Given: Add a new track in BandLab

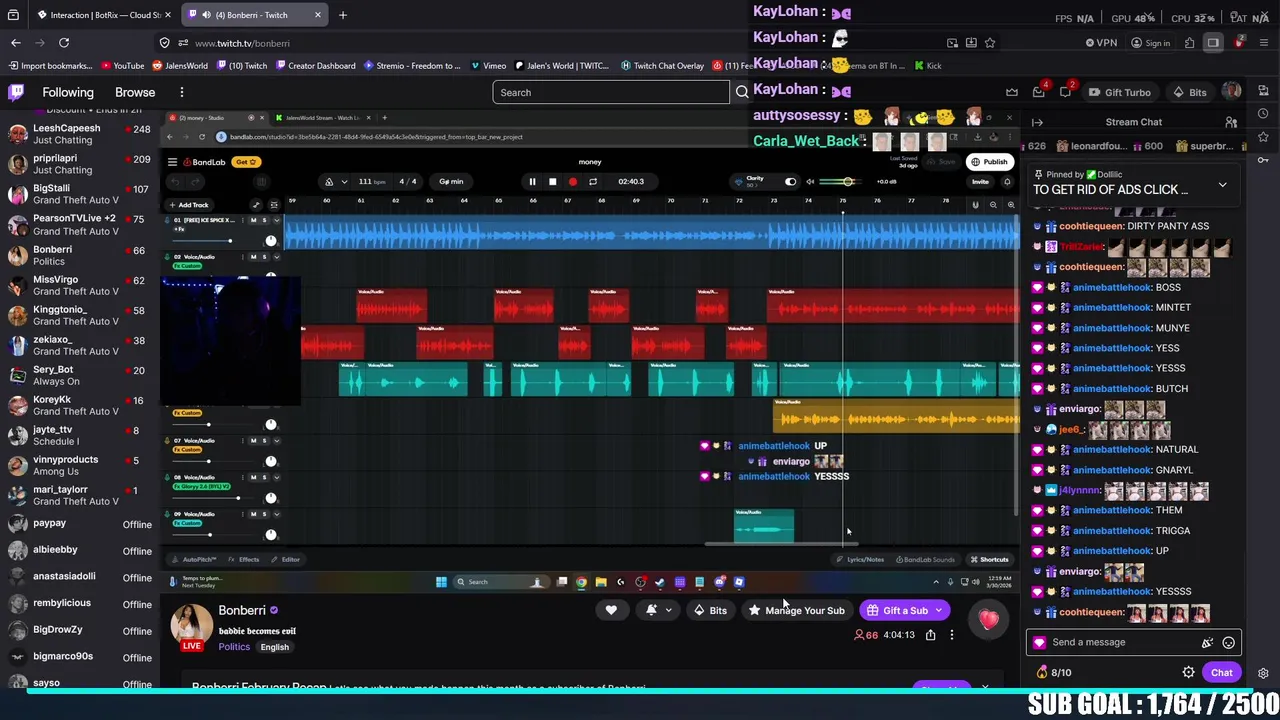Looking at the screenshot, I should pyautogui.click(x=189, y=205).
